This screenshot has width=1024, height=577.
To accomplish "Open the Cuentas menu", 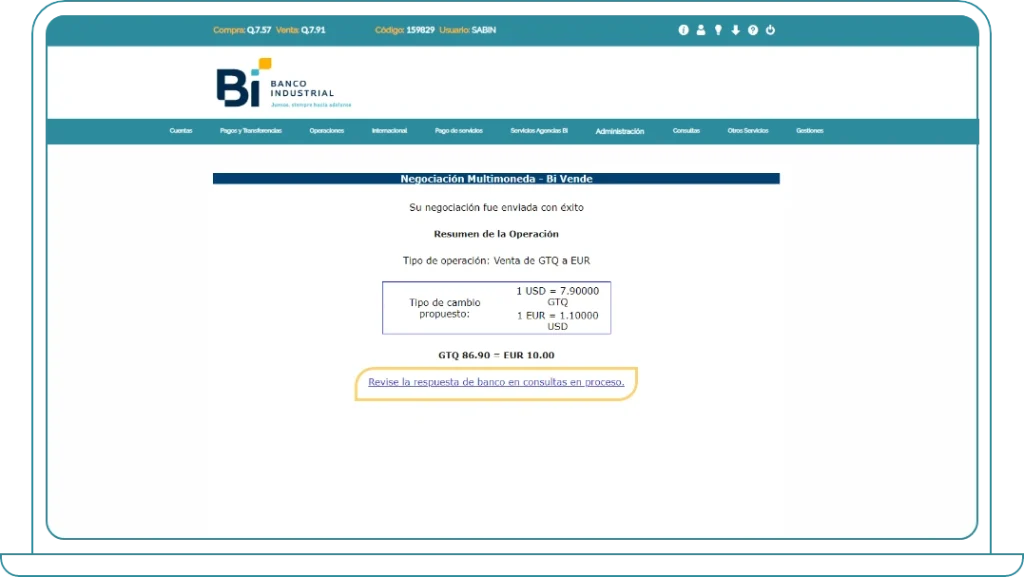I will (181, 131).
